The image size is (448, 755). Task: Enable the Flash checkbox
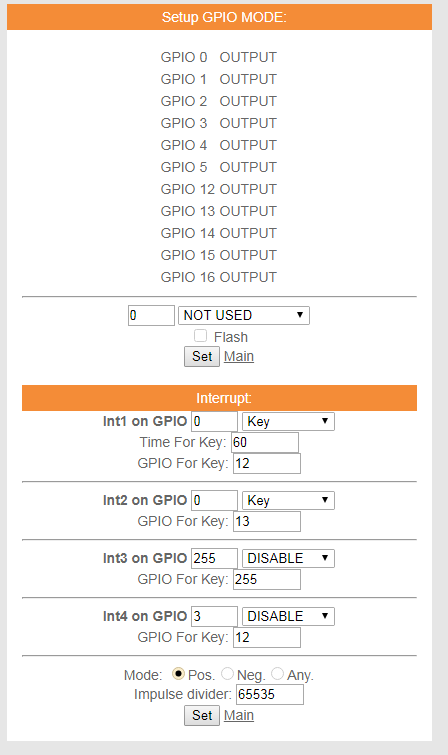(200, 336)
